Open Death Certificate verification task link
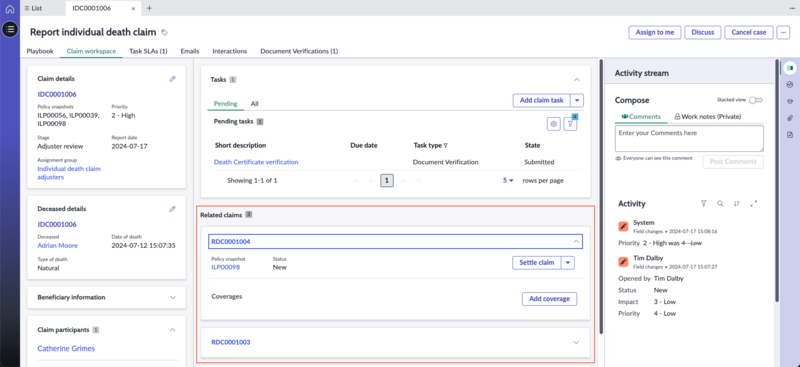The image size is (800, 367). (x=256, y=162)
